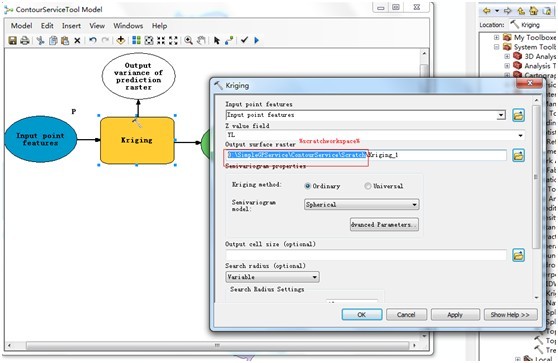Select the Connect tool icon

pos(229,40)
